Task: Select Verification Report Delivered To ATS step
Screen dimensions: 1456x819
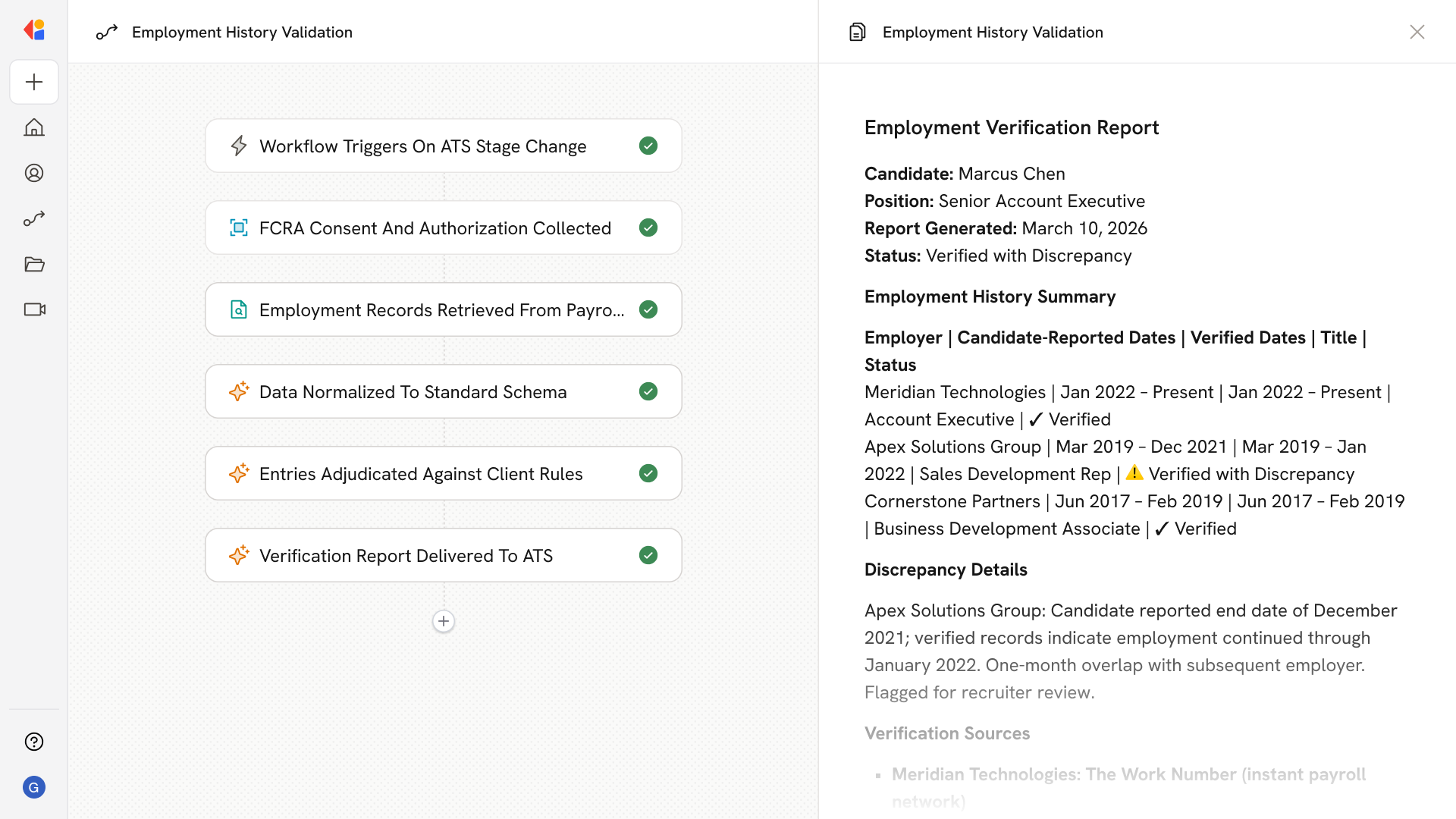Action: click(406, 555)
